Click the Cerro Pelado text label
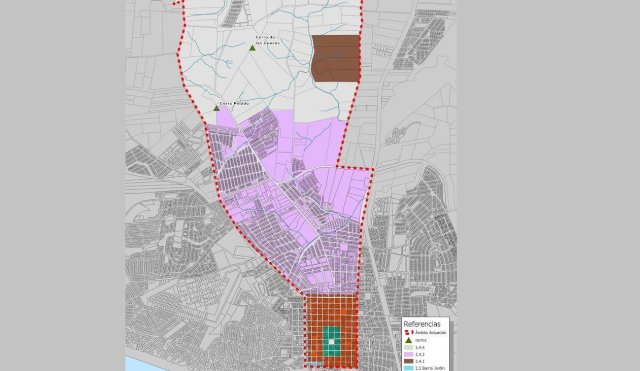 coord(234,104)
